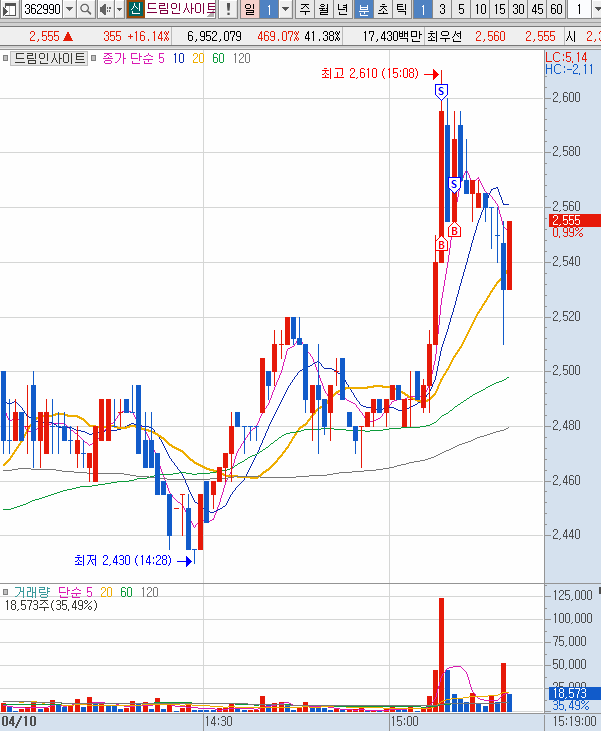Toggle the small square before 드림인사이트 label

[5, 59]
